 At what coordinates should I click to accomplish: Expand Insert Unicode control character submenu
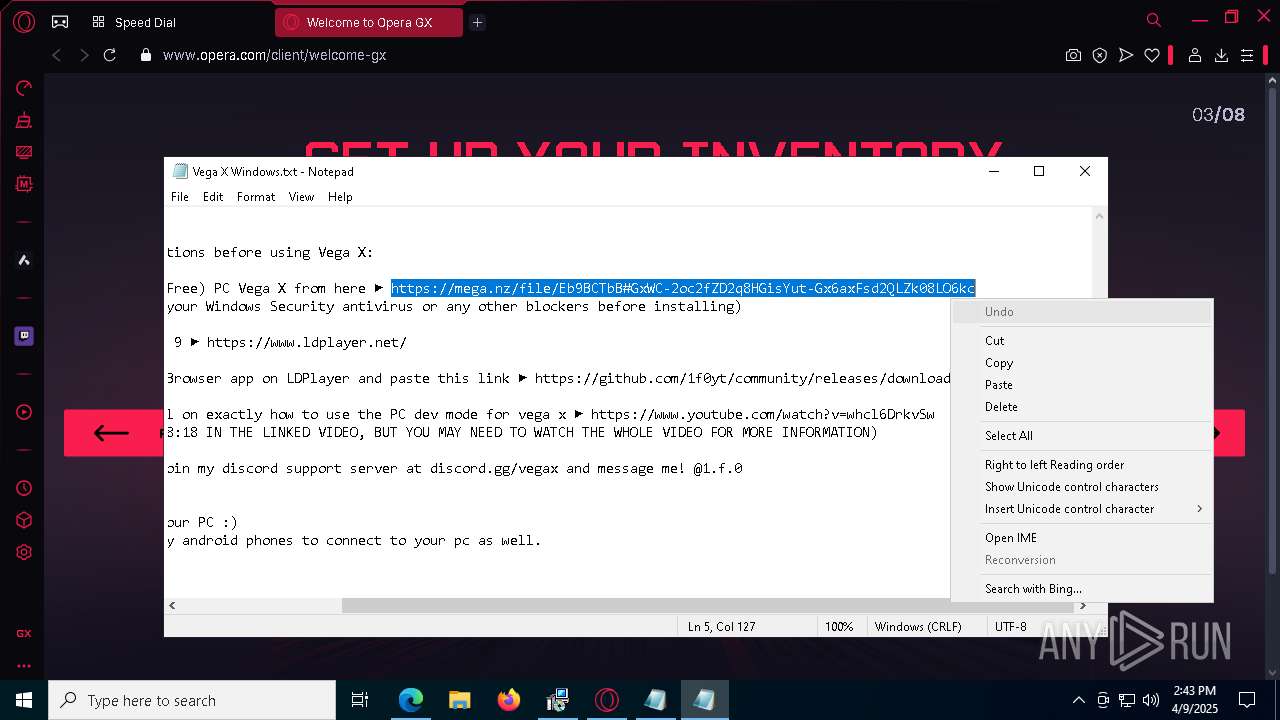(1082, 509)
